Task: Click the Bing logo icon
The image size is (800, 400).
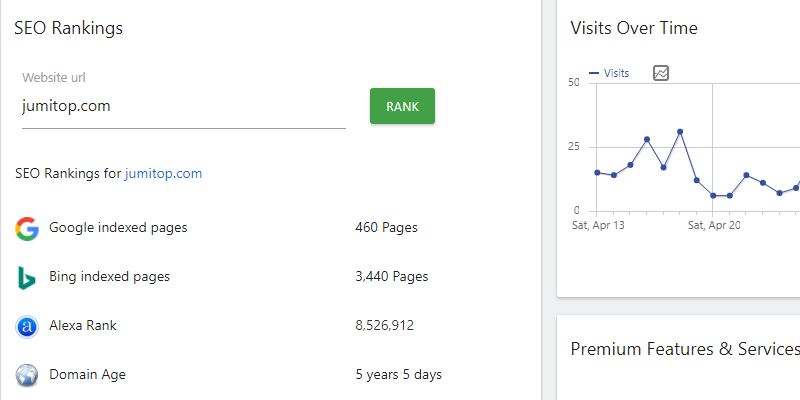Action: point(27,278)
